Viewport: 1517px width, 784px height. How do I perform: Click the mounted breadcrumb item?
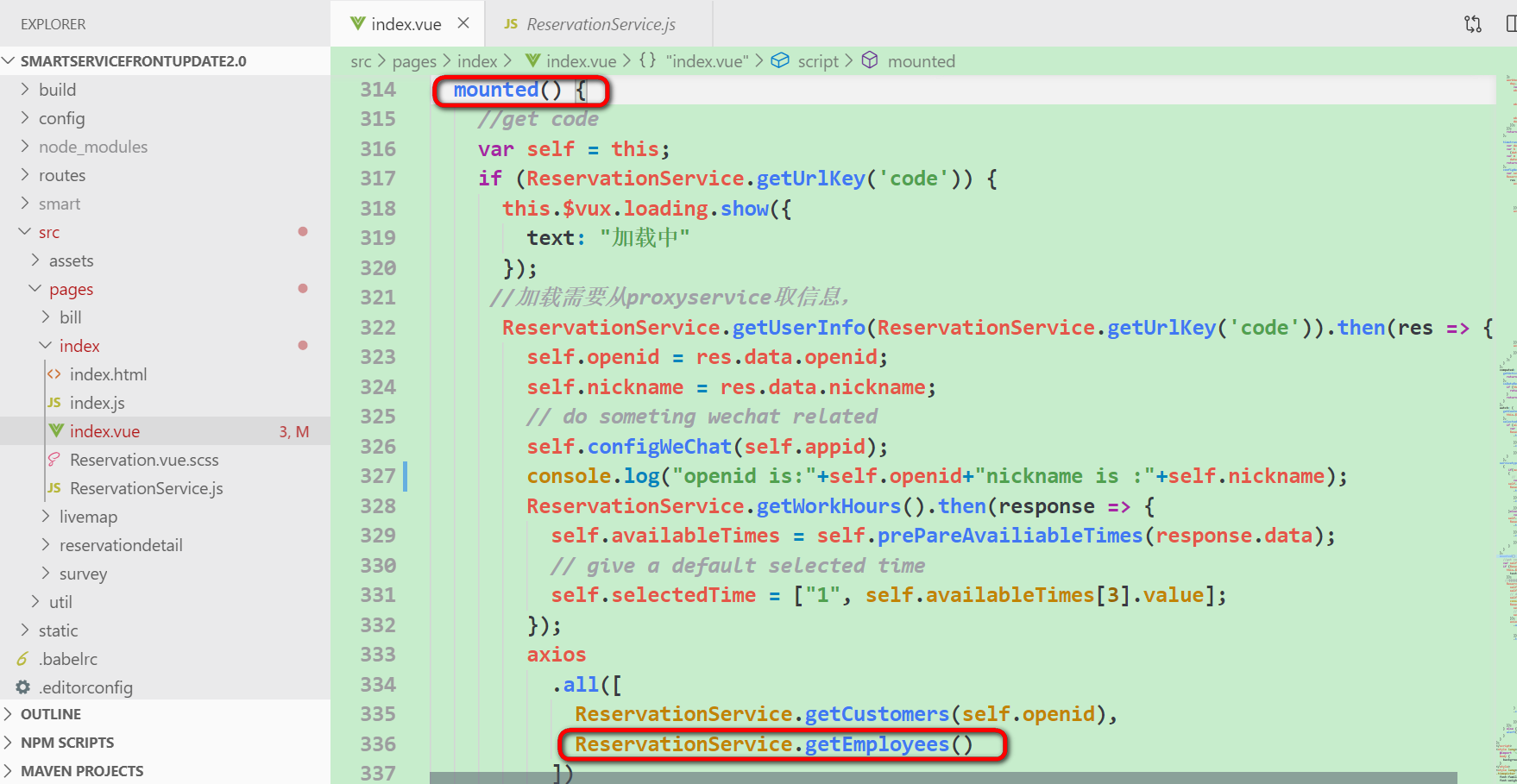pos(922,61)
